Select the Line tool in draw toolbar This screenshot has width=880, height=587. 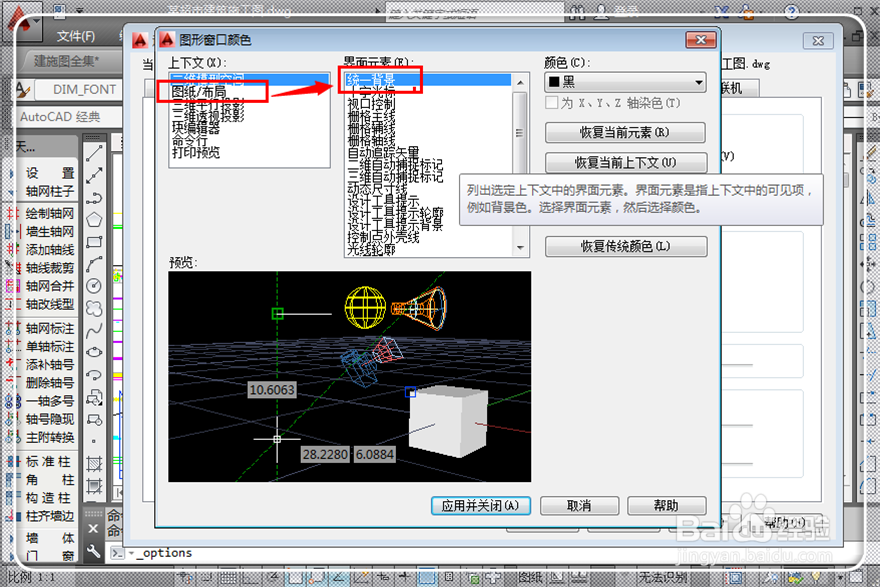pos(94,153)
